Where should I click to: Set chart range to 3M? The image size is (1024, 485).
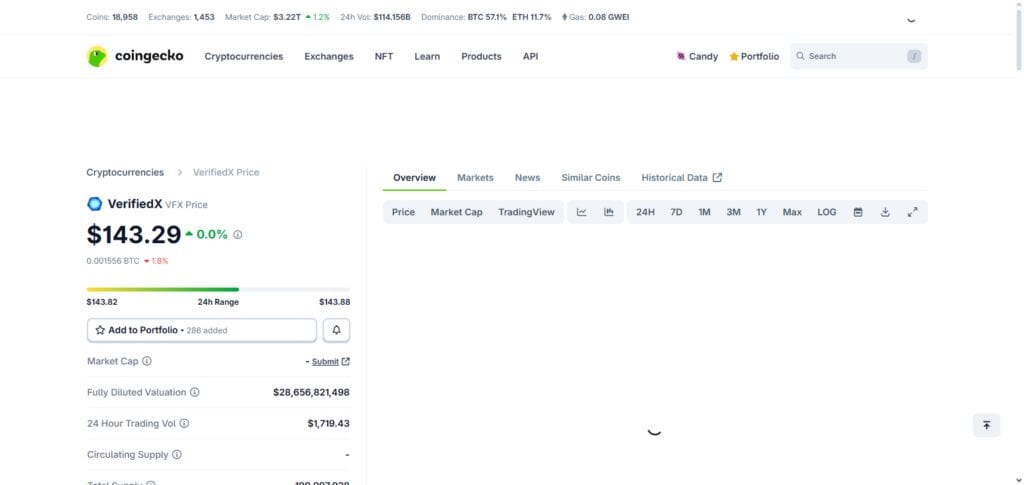pyautogui.click(x=733, y=212)
